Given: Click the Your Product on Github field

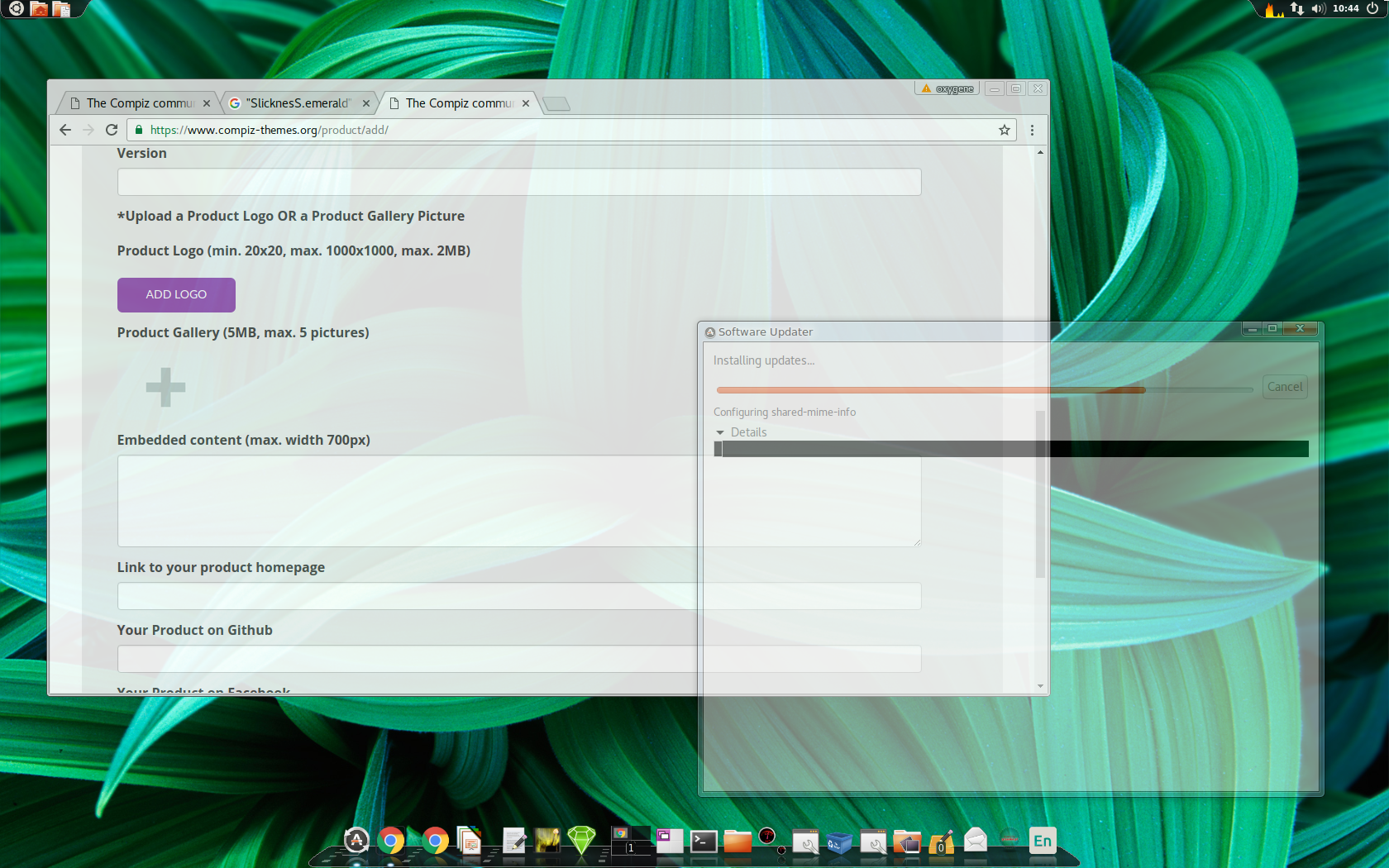Looking at the screenshot, I should click(519, 659).
